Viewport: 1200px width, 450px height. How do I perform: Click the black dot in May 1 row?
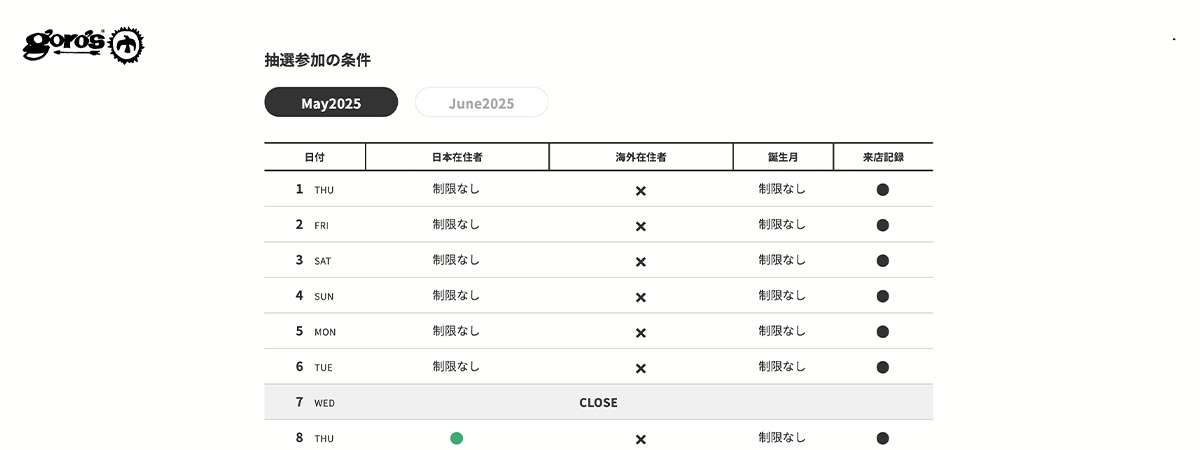click(x=882, y=189)
